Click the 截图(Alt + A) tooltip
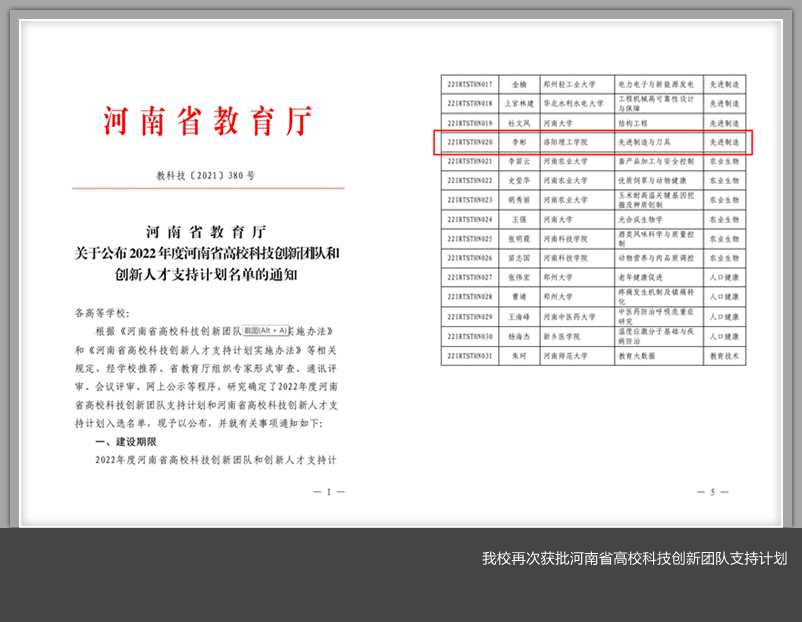Image resolution: width=802 pixels, height=622 pixels. 265,330
